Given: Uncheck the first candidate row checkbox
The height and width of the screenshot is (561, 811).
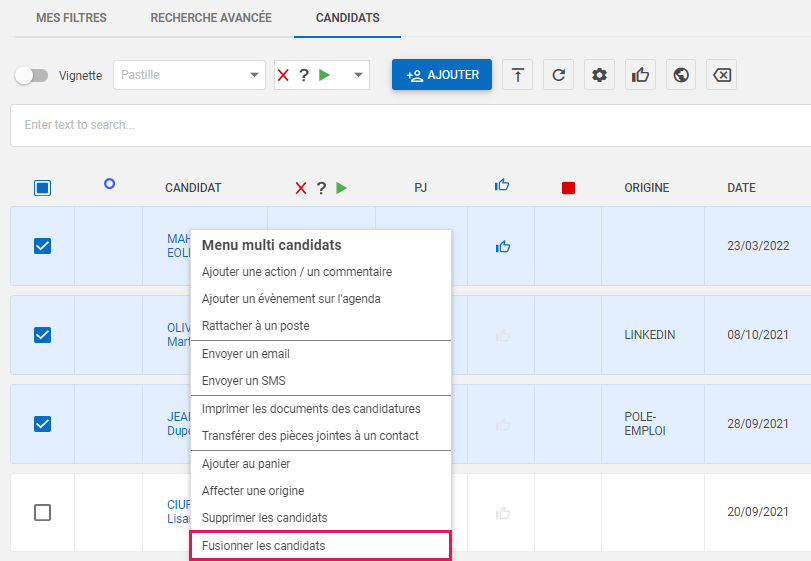Looking at the screenshot, I should pos(42,246).
